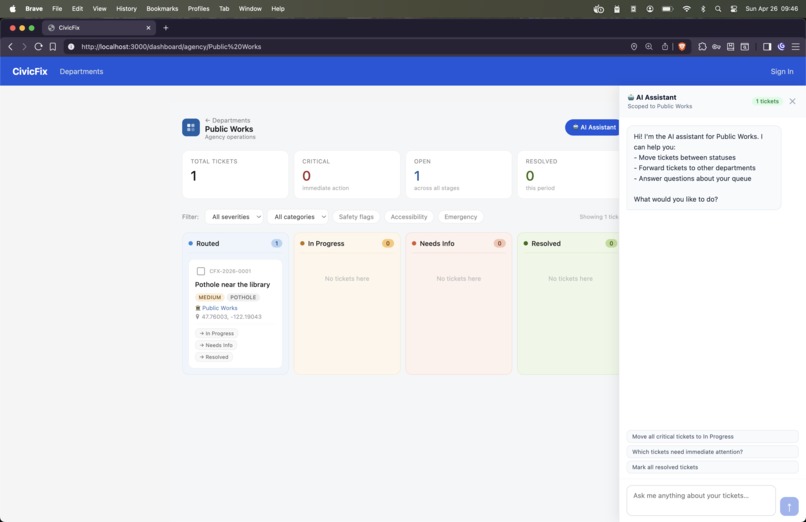Click the 1 tickets badge
Viewport: 806px width, 522px height.
point(766,101)
